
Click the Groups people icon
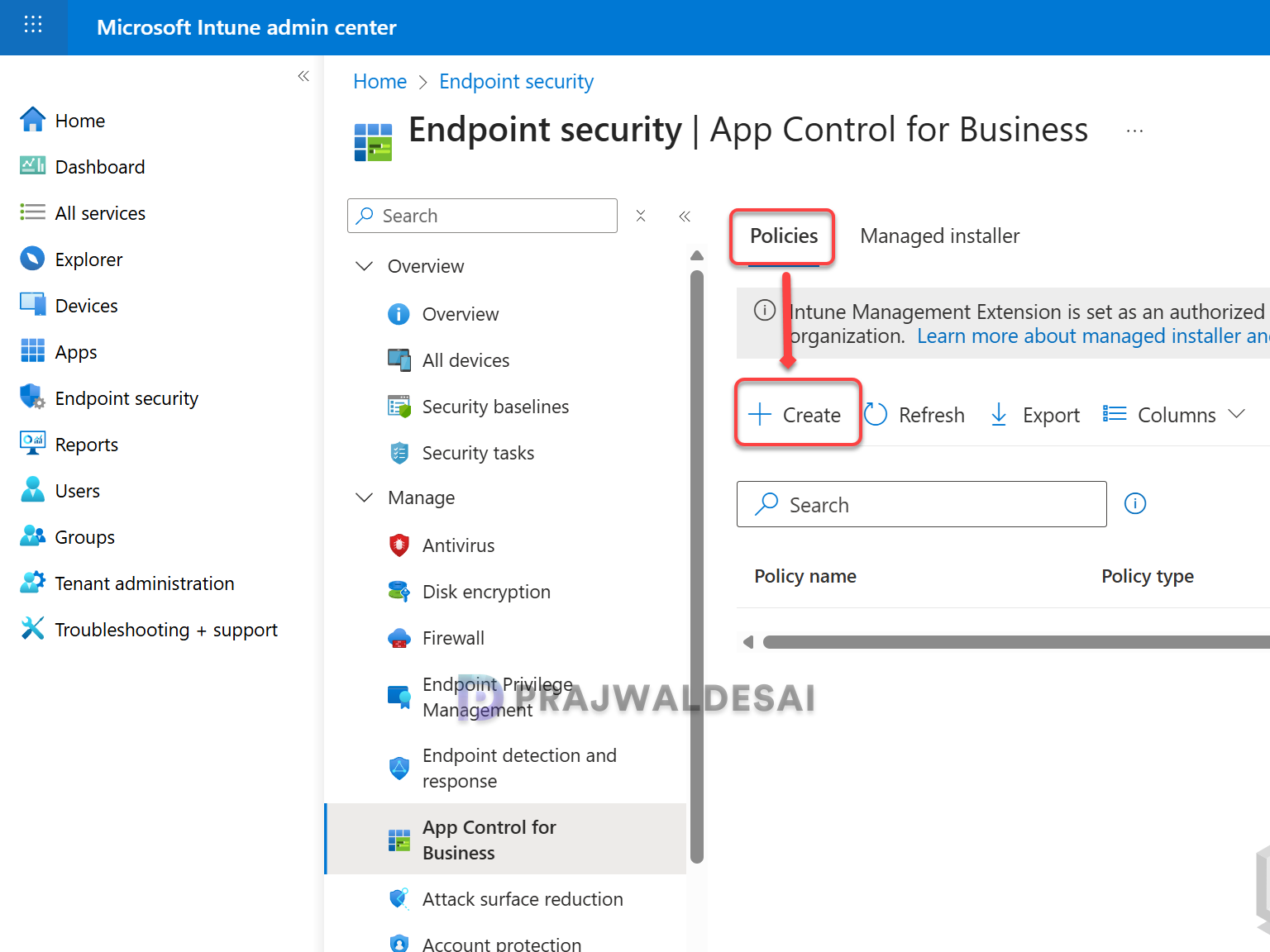[x=32, y=536]
